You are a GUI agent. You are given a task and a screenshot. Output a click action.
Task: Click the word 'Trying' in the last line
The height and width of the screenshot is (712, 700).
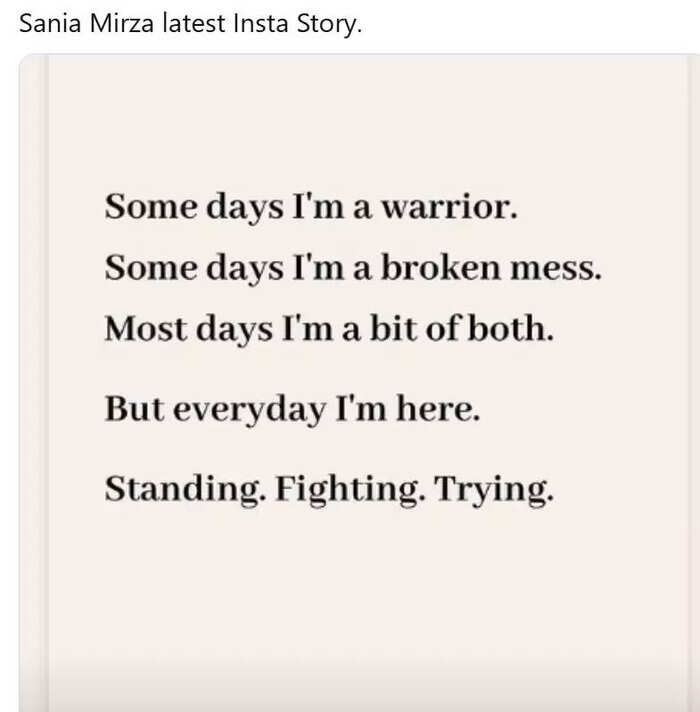494,490
